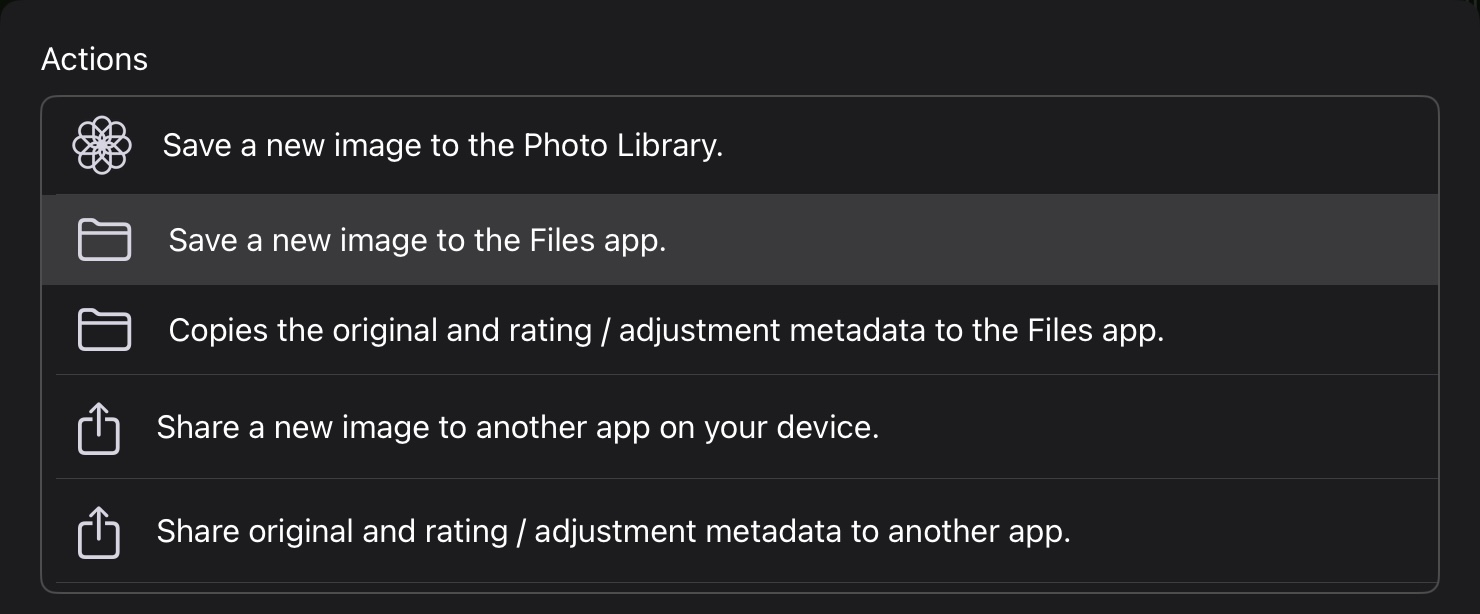Choose "Share a new image to another app"
This screenshot has height=614, width=1480.
[x=517, y=428]
